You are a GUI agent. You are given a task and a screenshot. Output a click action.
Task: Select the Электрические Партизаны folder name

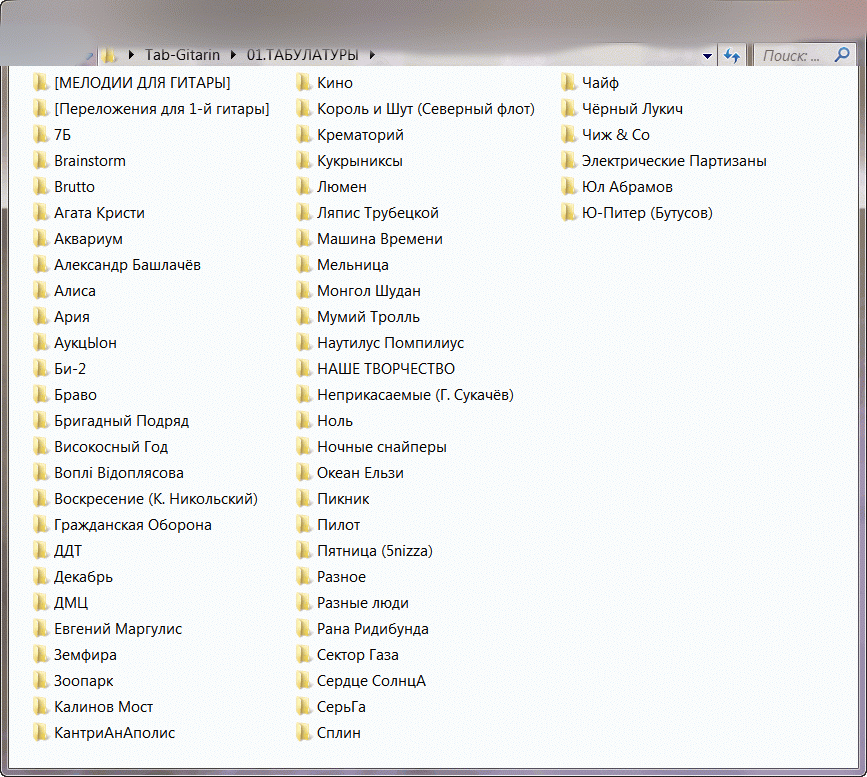674,161
